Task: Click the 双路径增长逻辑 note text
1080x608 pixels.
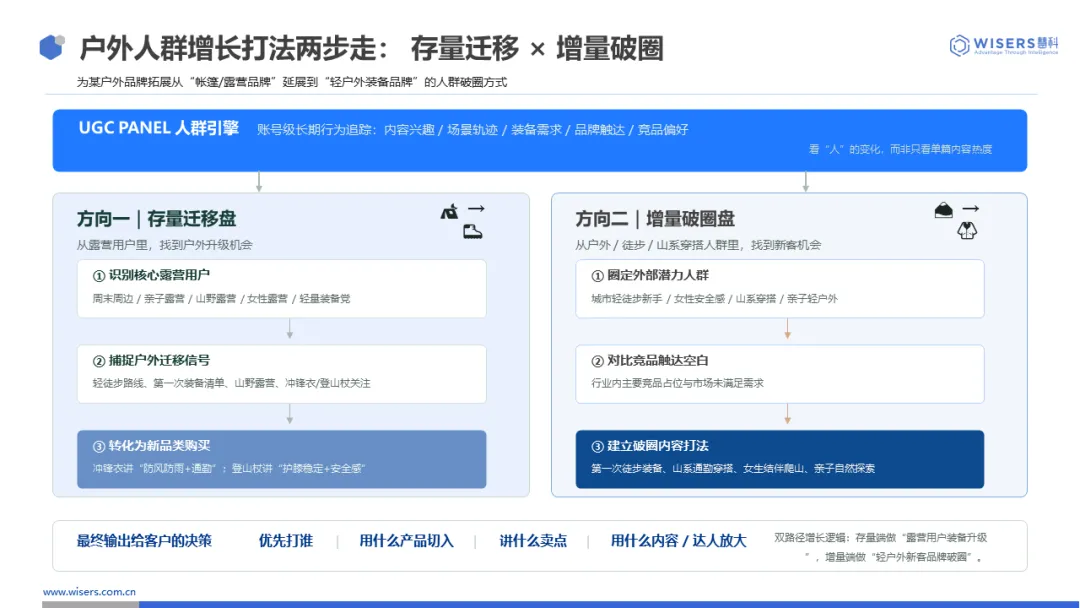Action: point(881,547)
